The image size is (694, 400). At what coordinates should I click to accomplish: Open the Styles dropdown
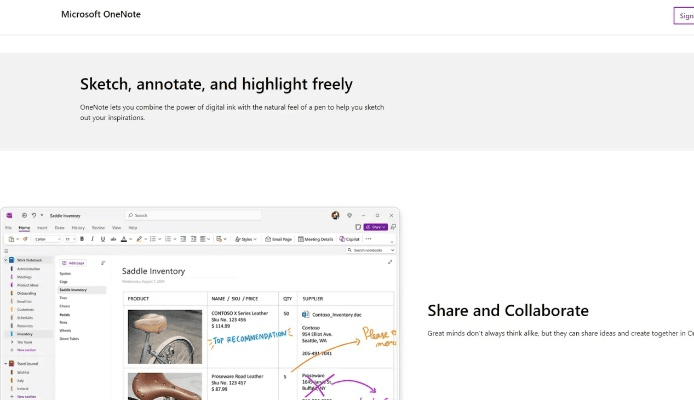(x=246, y=239)
